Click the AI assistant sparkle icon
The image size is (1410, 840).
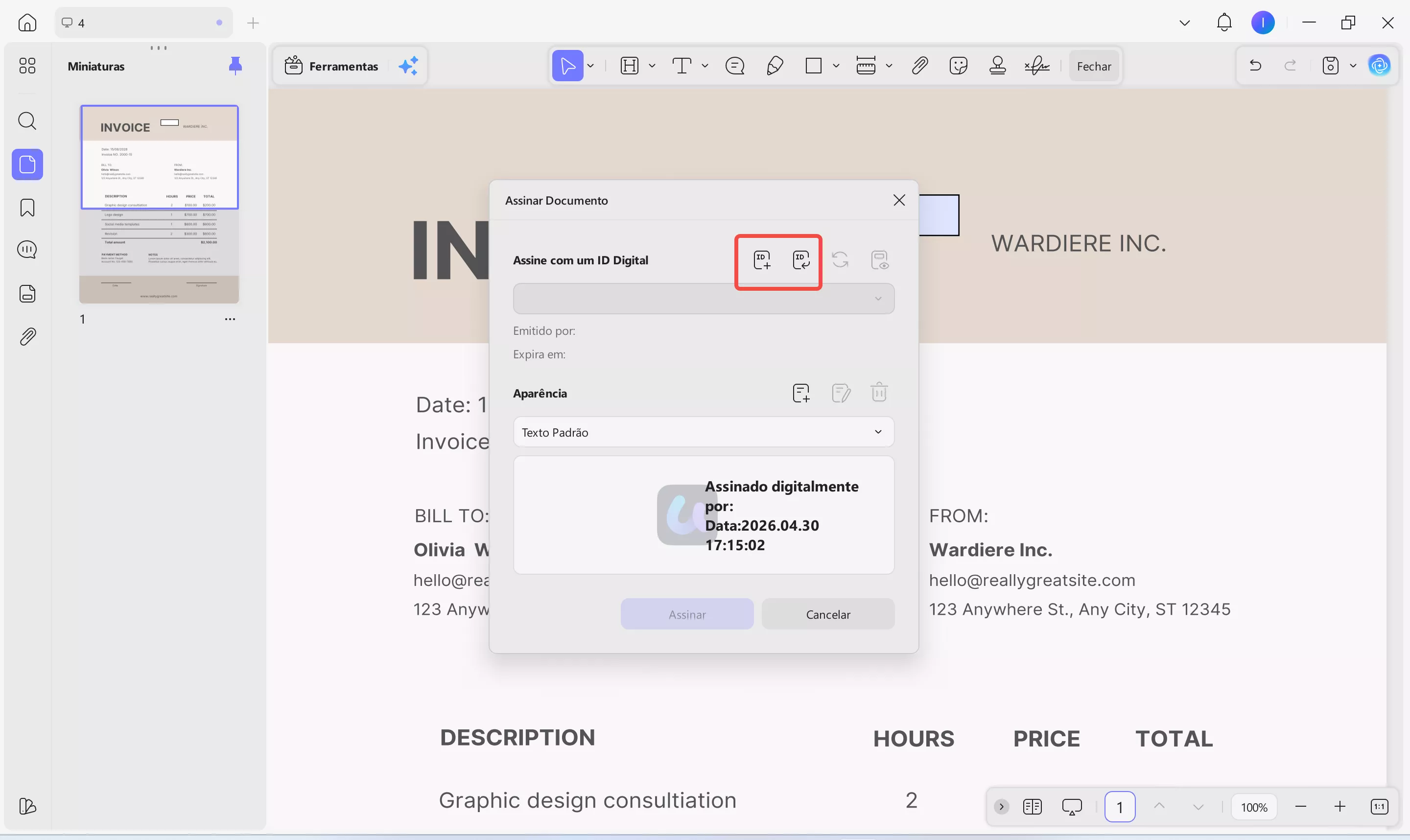tap(408, 66)
